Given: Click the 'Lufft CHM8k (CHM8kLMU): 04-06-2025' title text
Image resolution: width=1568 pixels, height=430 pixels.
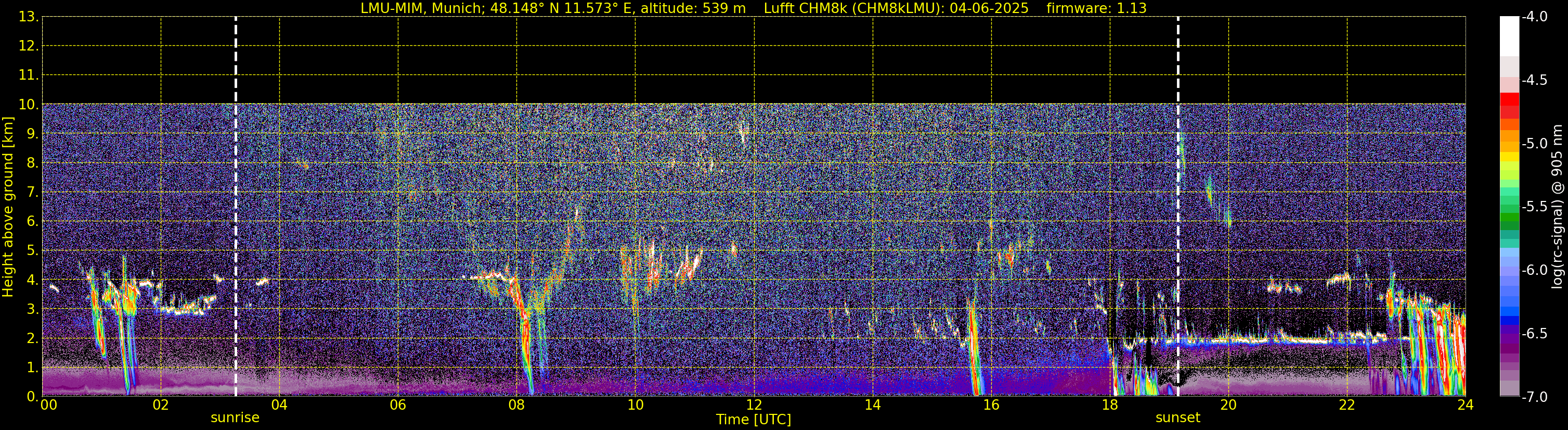Looking at the screenshot, I should coord(896,8).
